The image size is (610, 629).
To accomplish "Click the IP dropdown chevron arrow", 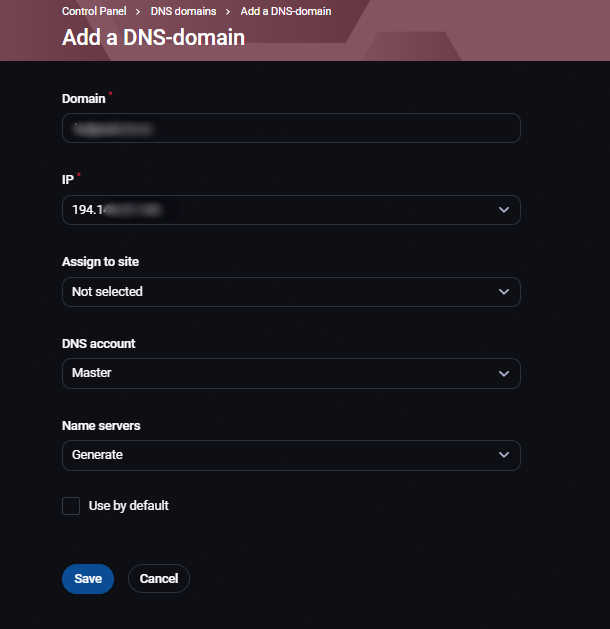I will tap(504, 210).
